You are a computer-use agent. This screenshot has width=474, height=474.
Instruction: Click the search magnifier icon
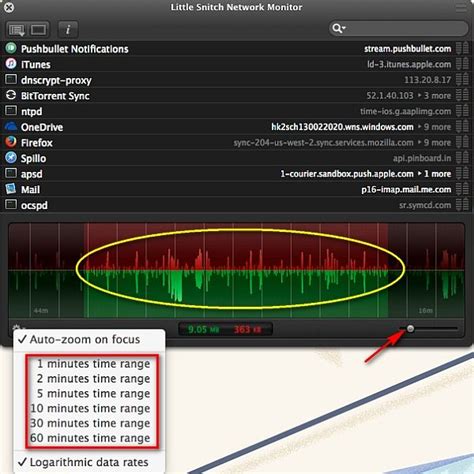pyautogui.click(x=337, y=29)
